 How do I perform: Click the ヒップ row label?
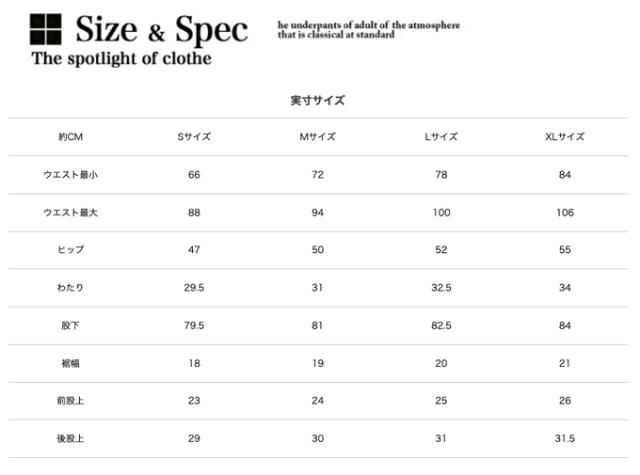coord(70,250)
